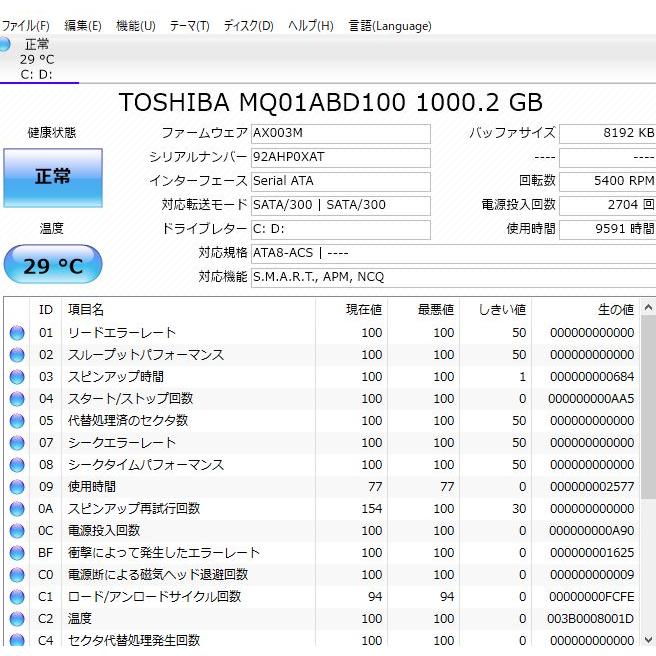This screenshot has width=656, height=656.
Task: Click the blue disk status circle in tab
Action: click(5, 44)
